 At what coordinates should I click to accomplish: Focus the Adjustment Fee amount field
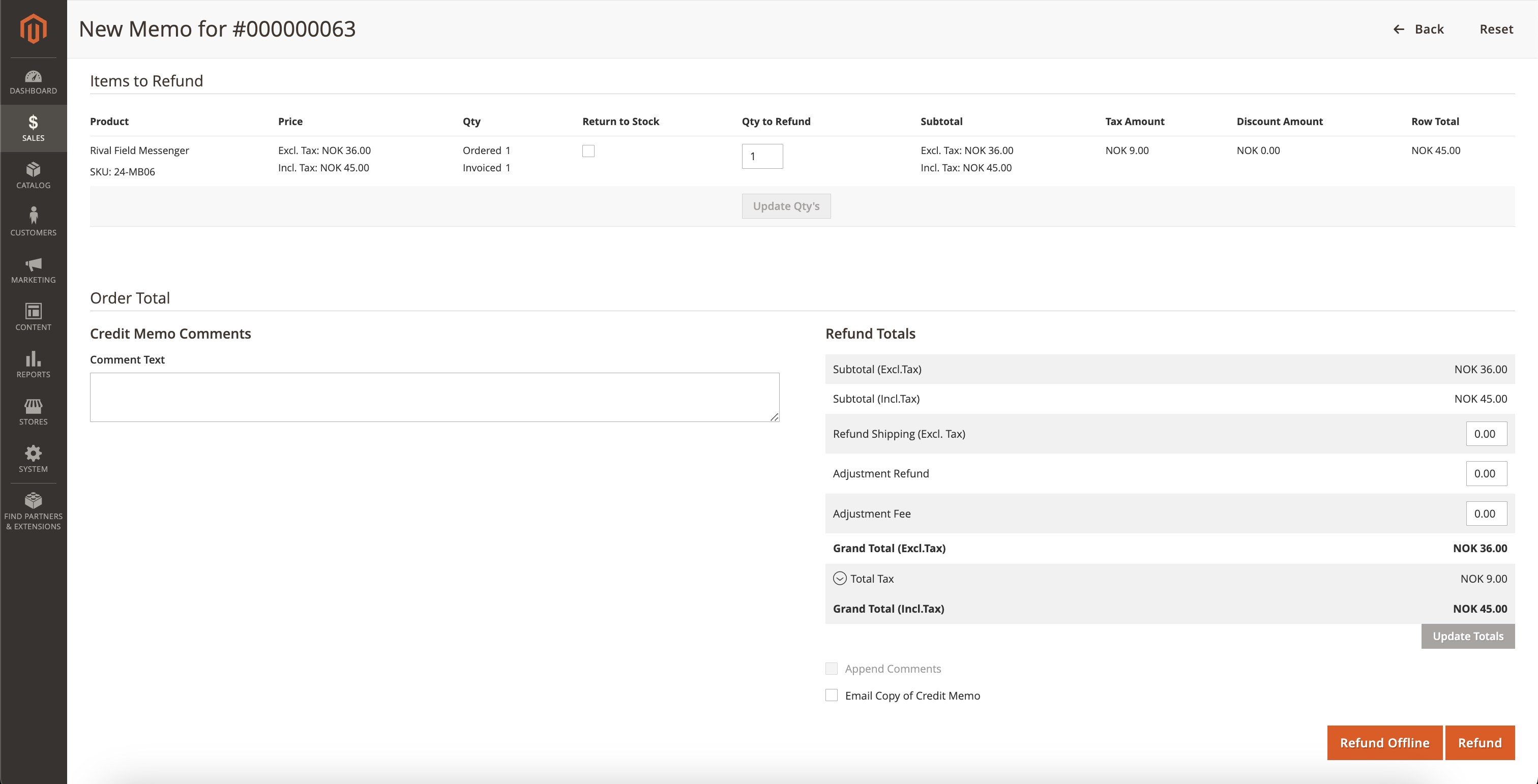[x=1486, y=514]
